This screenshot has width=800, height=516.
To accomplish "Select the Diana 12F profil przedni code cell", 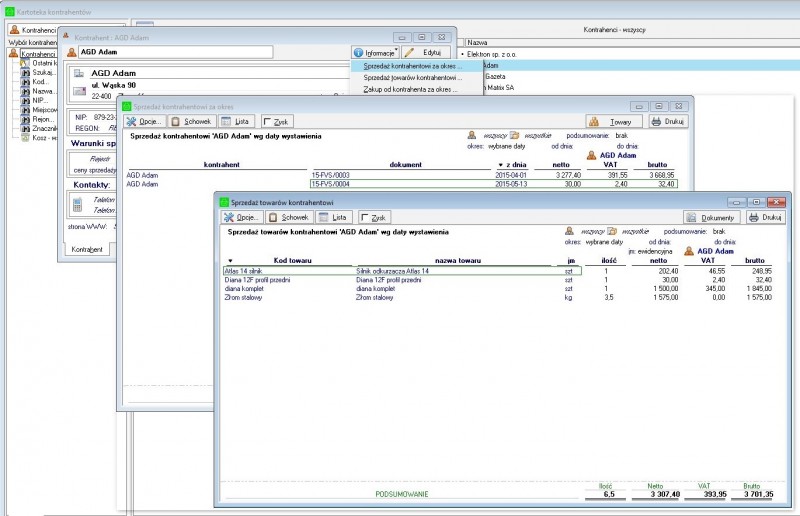I will [x=258, y=280].
